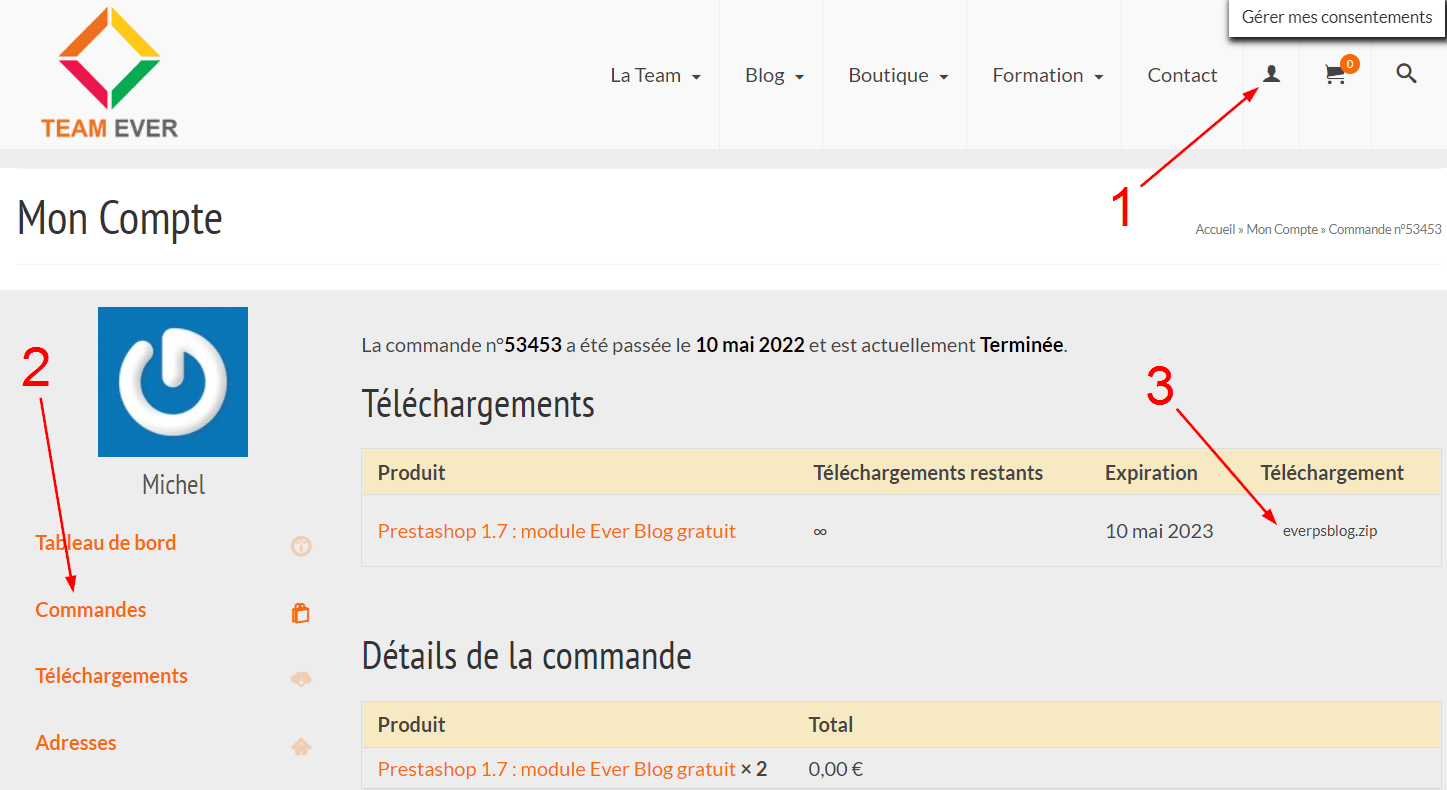Click the Téléchargements cloud icon

[x=301, y=679]
